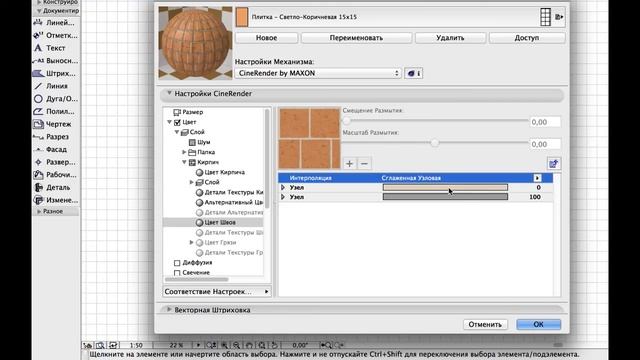The height and width of the screenshot is (360, 640).
Task: Click the tile texture preview thumbnail
Action: click(x=309, y=138)
